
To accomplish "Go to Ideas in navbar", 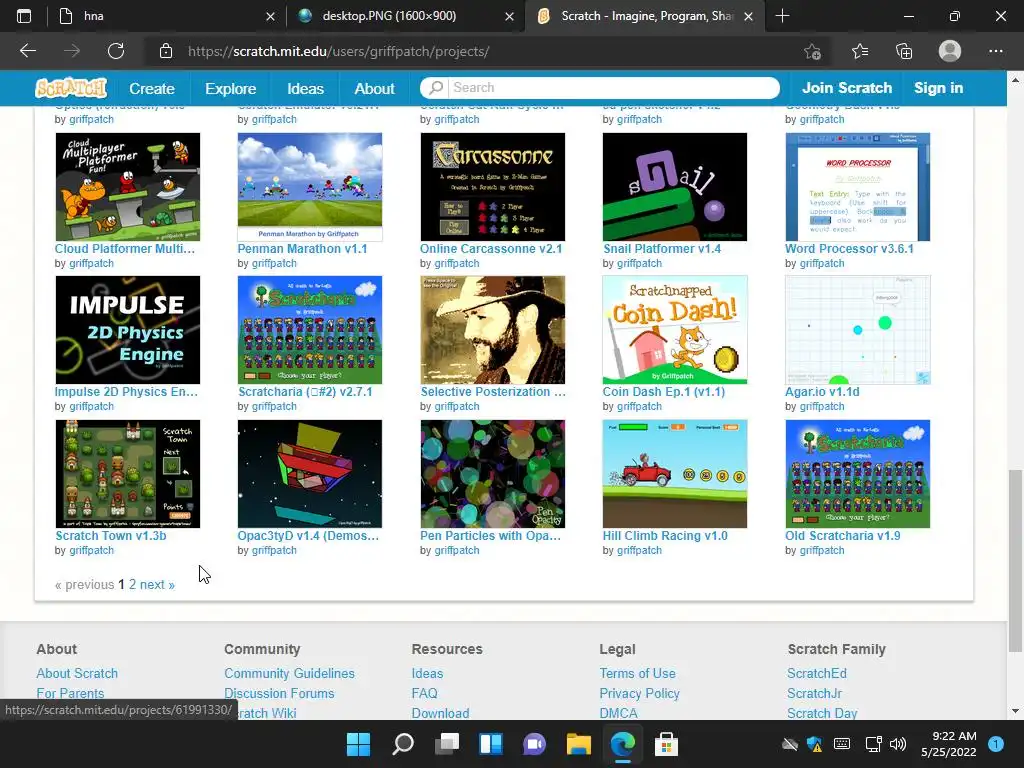I will click(x=305, y=88).
